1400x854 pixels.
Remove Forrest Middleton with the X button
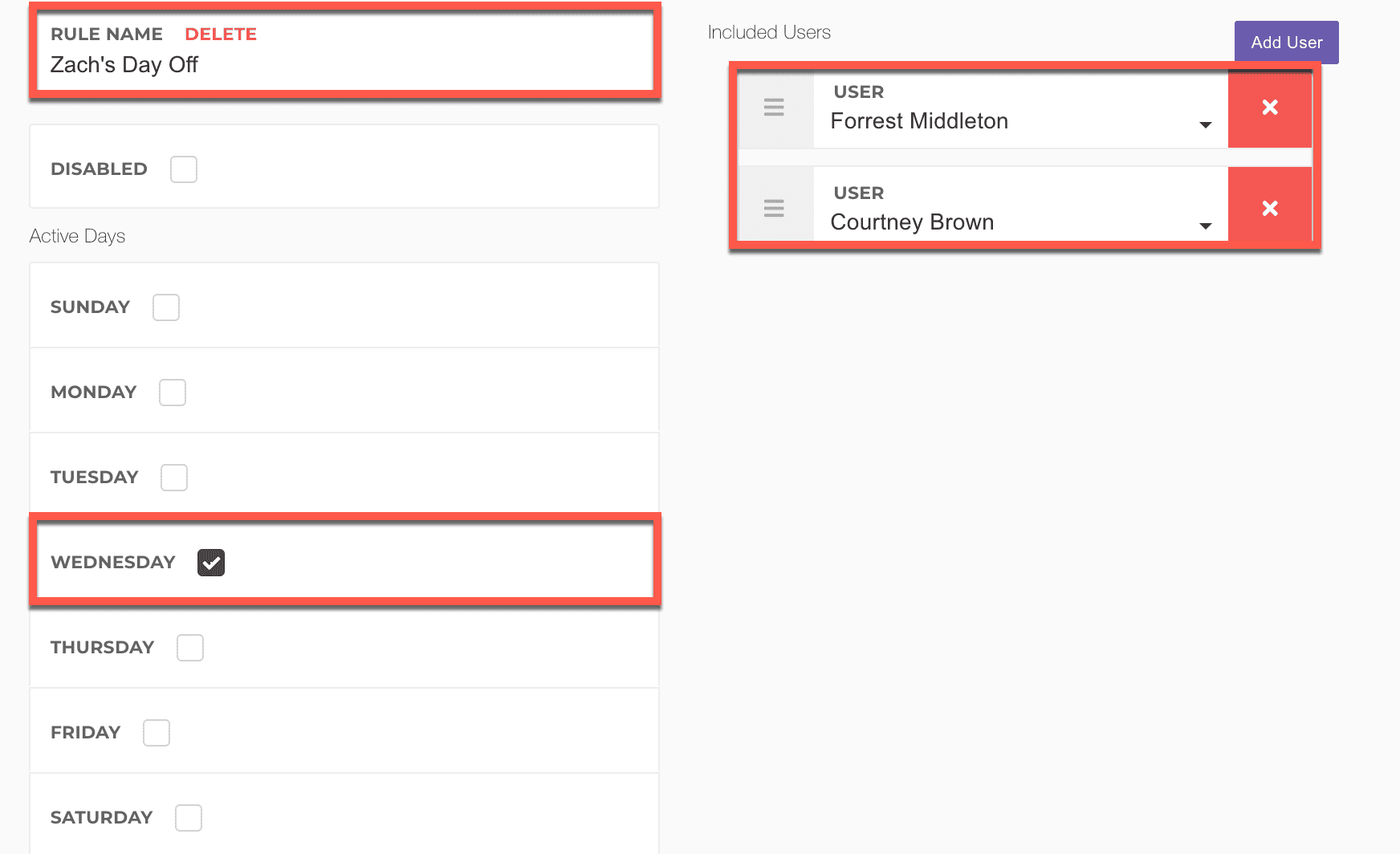(x=1269, y=108)
